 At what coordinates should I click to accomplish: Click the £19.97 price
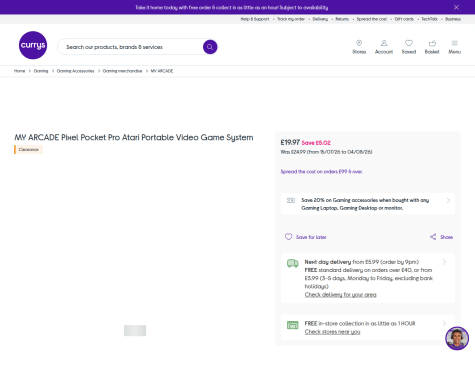click(x=290, y=143)
